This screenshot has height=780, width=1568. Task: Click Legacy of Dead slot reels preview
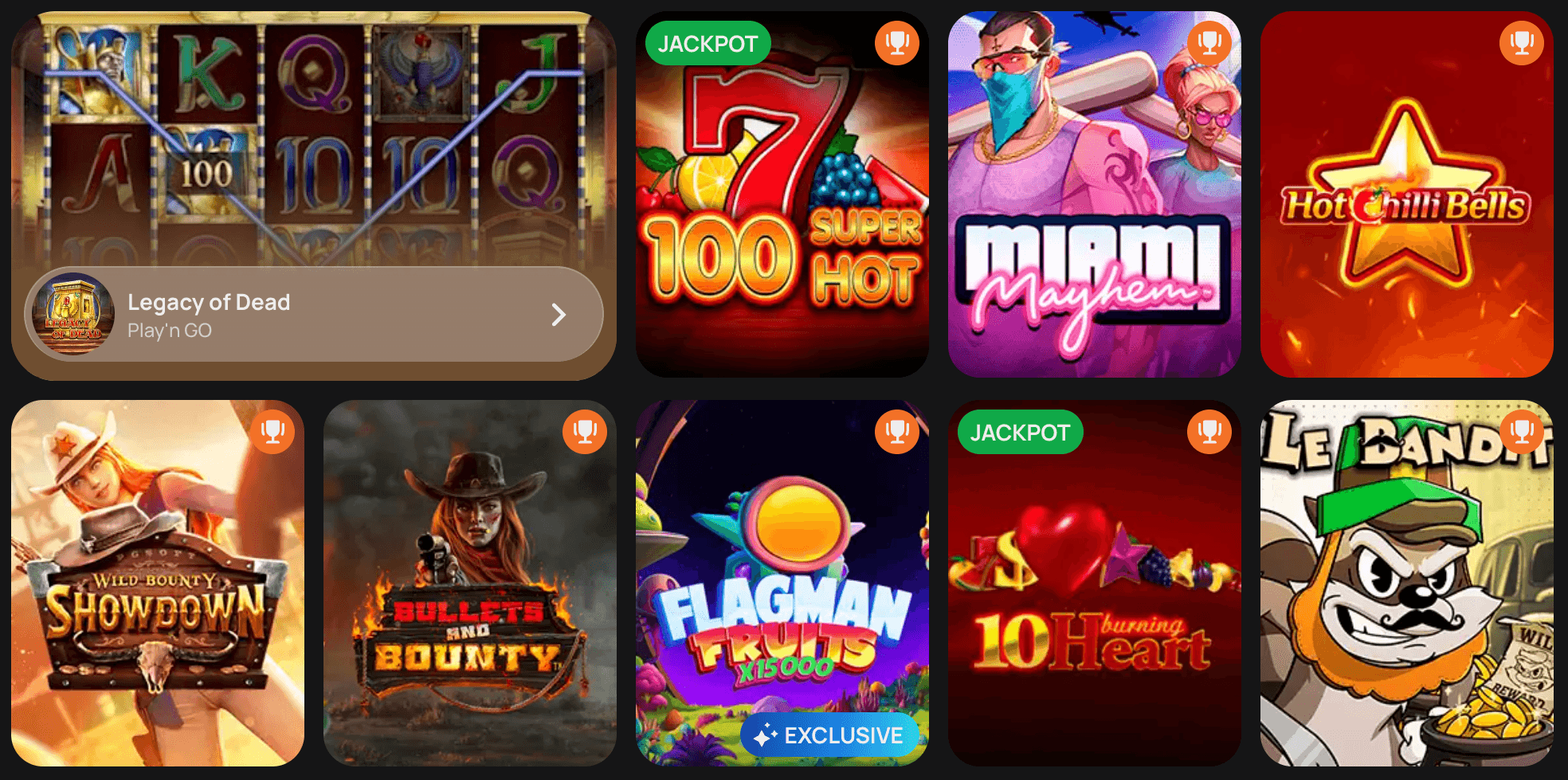click(314, 139)
